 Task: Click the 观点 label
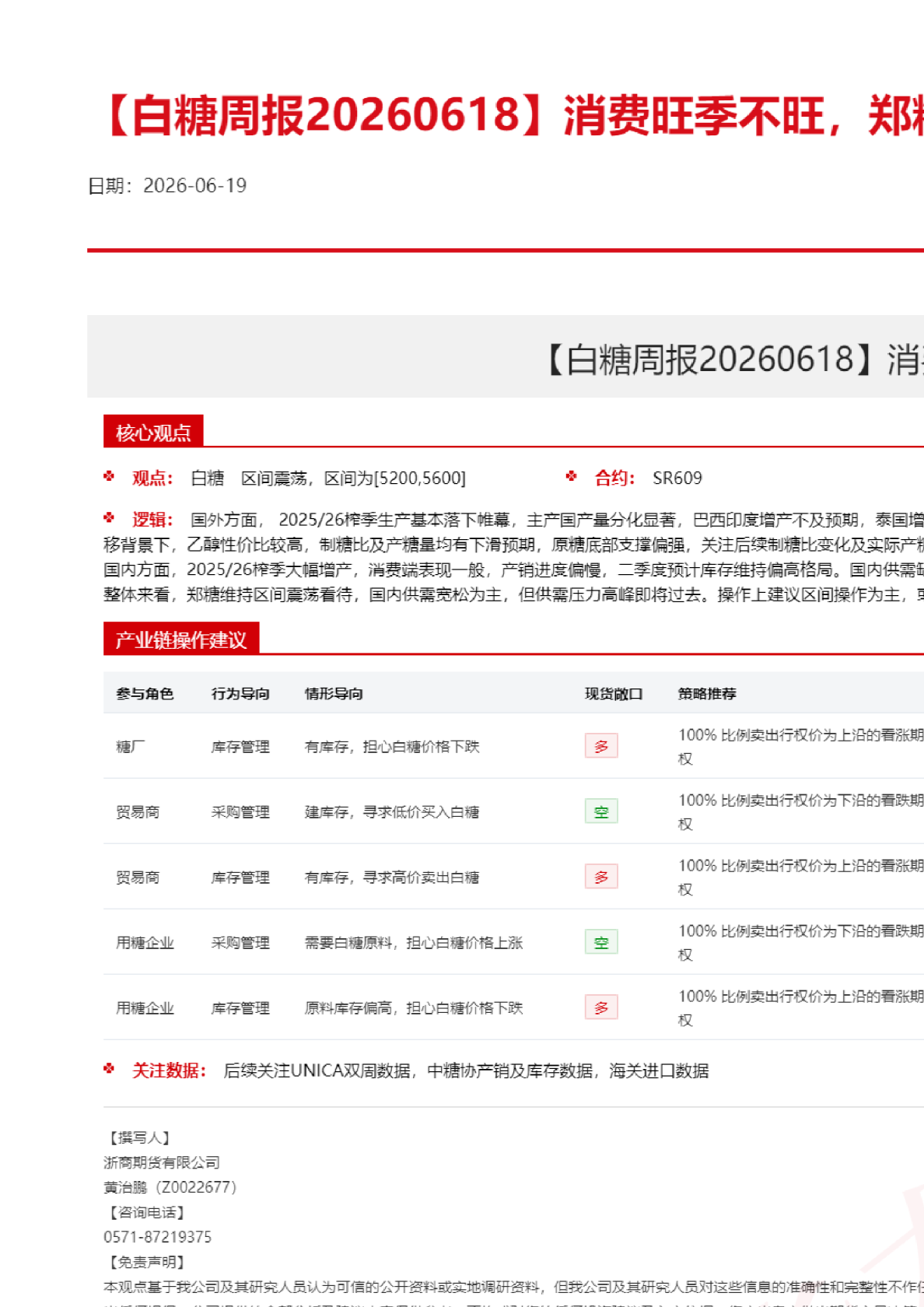point(152,478)
